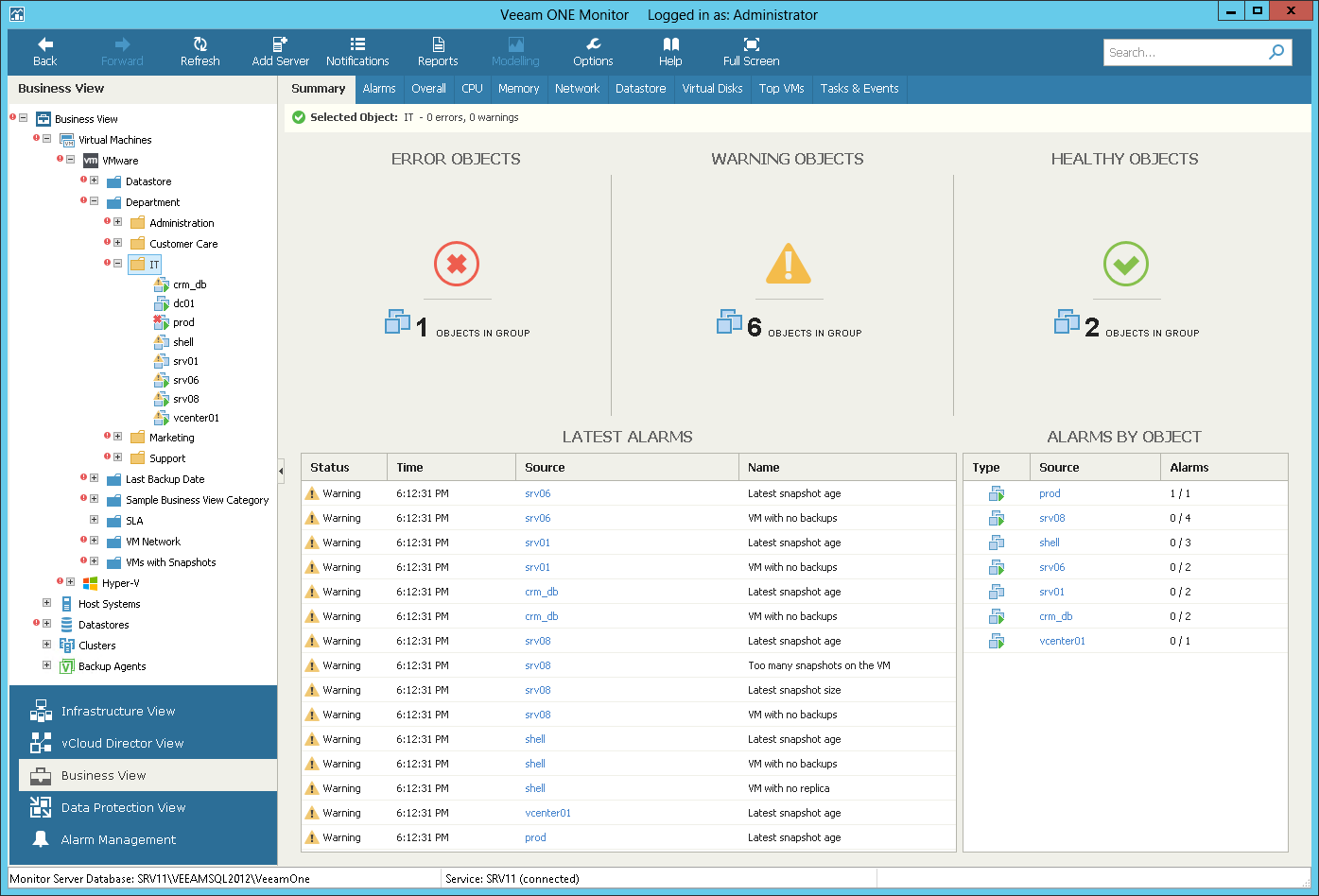
Task: Click the Hyper-V Windows logo icon
Action: point(91,583)
